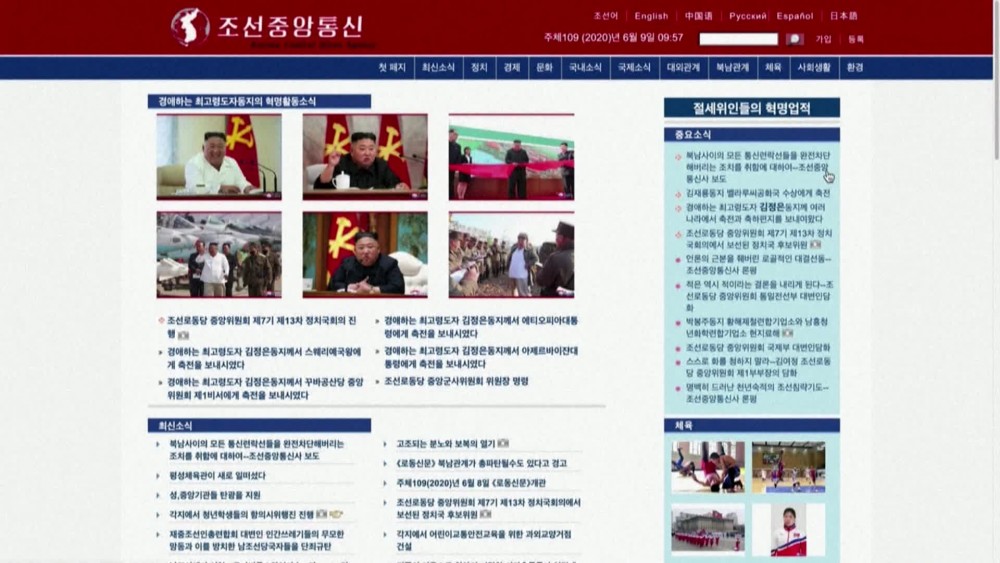Open the photo of leader in white shirt

click(219, 156)
